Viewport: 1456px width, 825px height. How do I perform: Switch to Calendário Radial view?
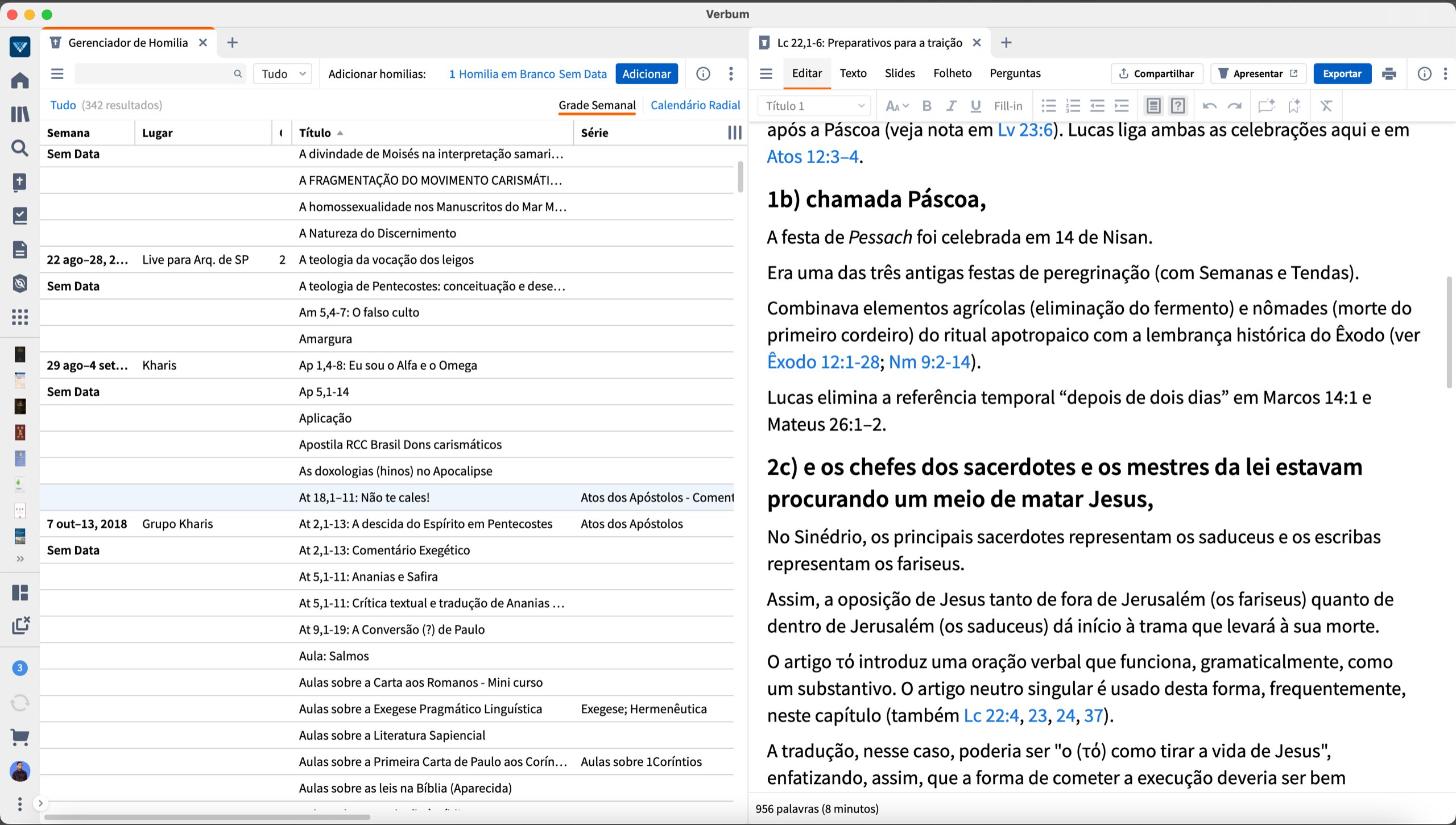[695, 105]
